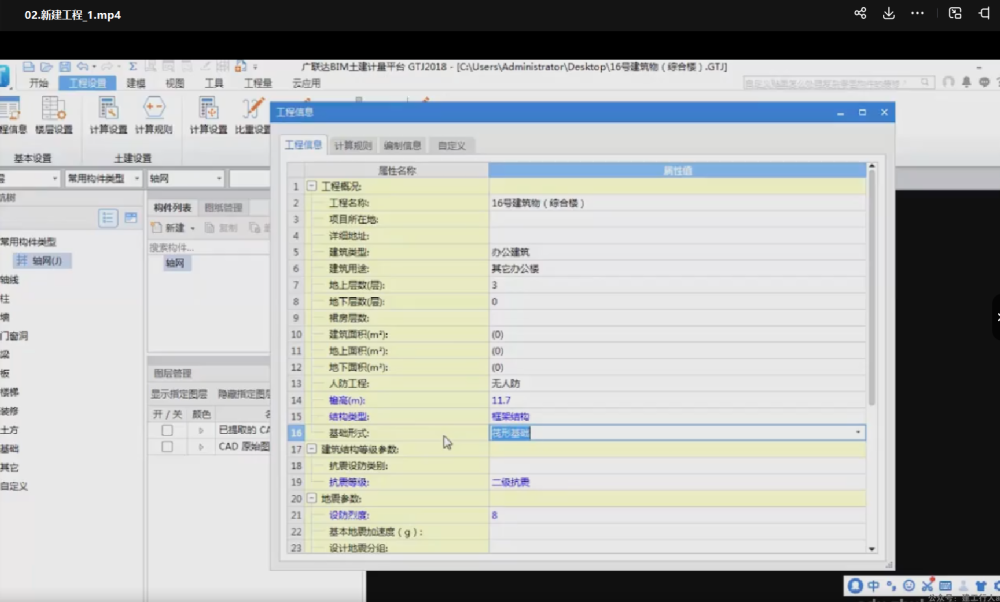Open 计算设置 in the 土建设置 group

(x=108, y=116)
